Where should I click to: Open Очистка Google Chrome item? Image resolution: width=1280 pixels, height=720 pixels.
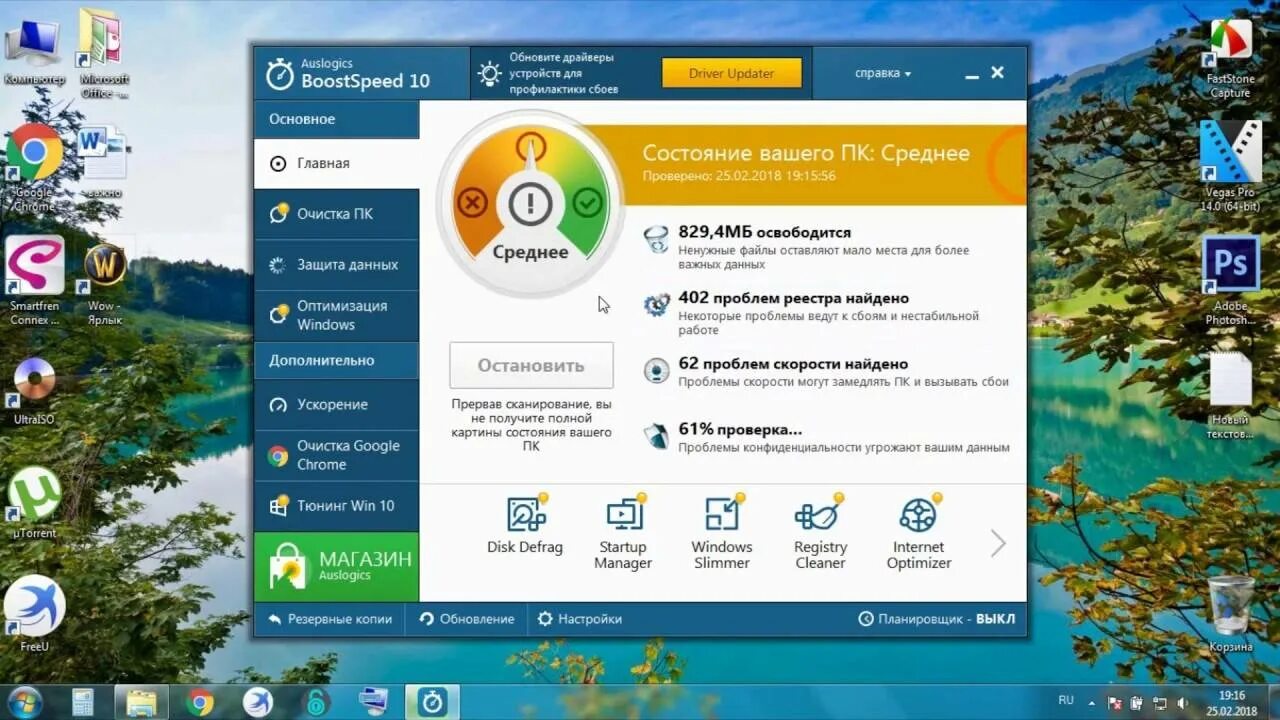point(336,455)
